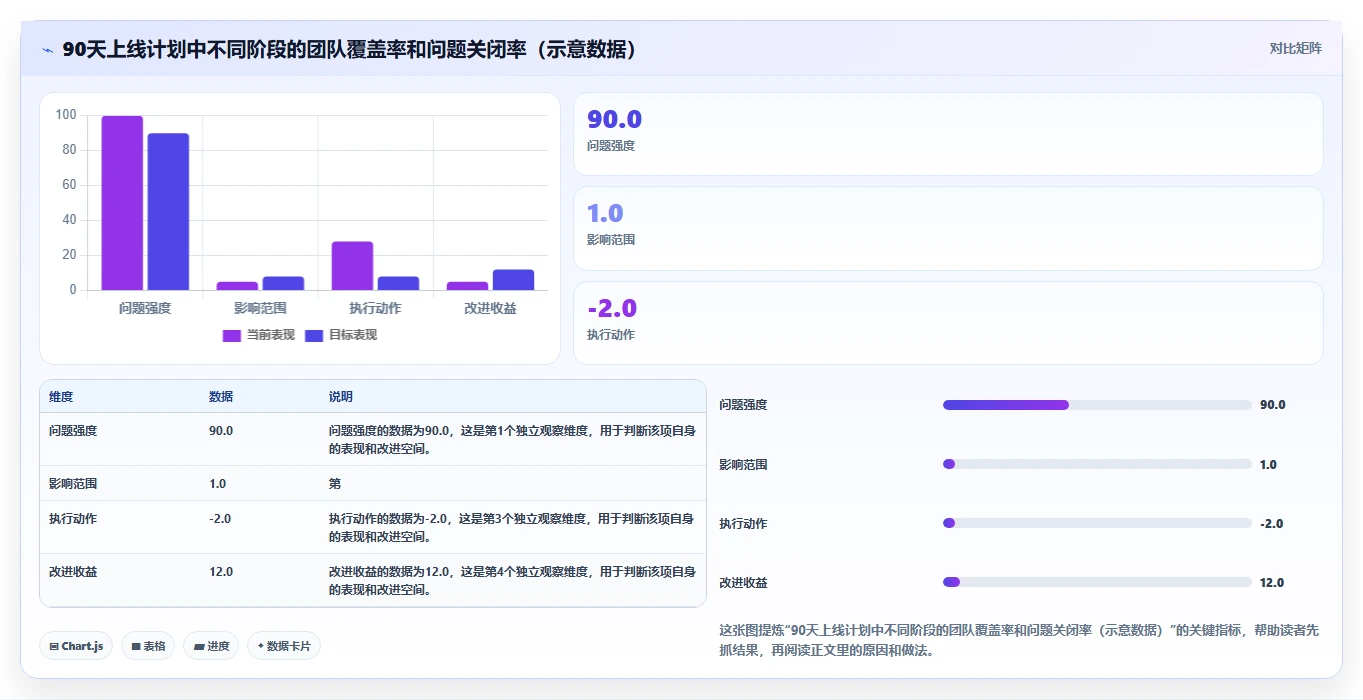Click the 执行动作 目标表现 blue bar
Viewport: 1363px width, 700px height.
click(398, 283)
